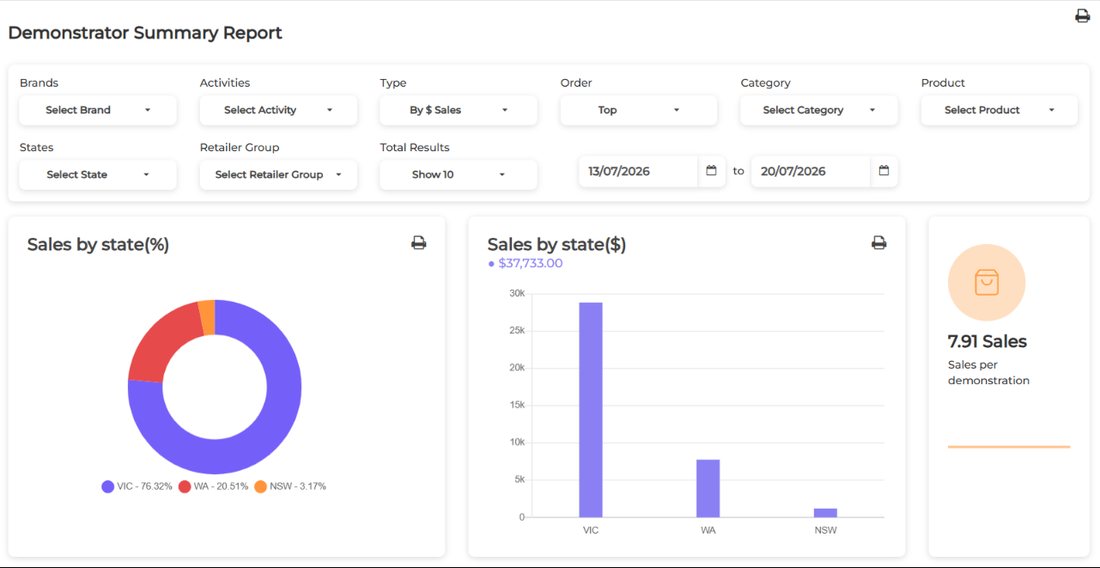Toggle the NSW legend marker
Image resolution: width=1100 pixels, height=568 pixels.
click(x=260, y=487)
